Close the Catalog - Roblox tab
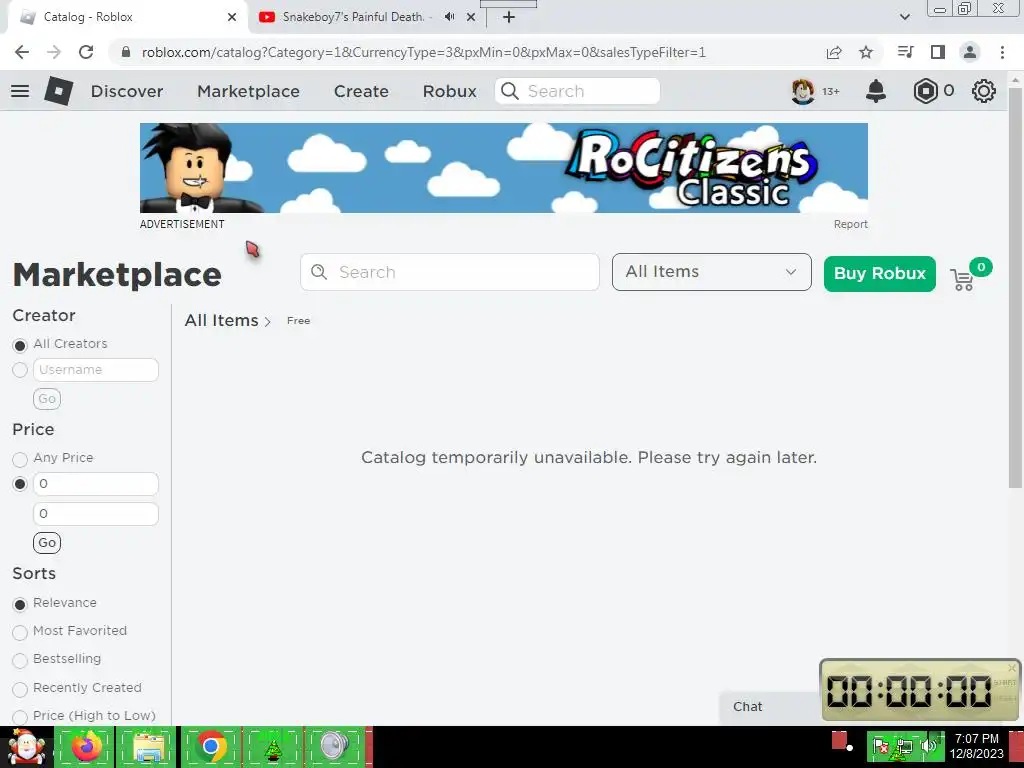The image size is (1024, 768). tap(232, 17)
